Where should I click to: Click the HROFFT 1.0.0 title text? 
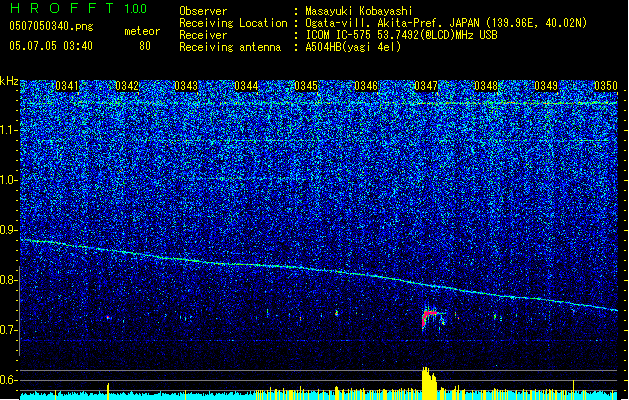point(78,8)
